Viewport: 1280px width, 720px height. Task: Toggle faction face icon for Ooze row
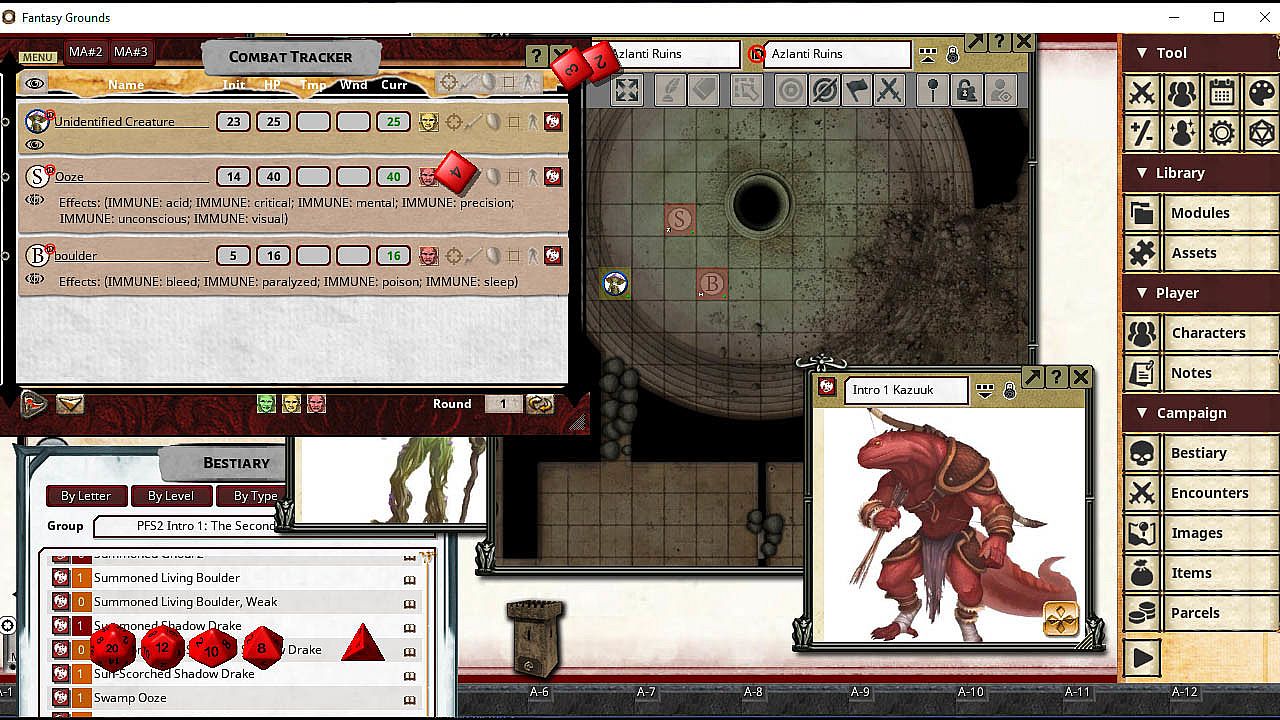point(428,177)
